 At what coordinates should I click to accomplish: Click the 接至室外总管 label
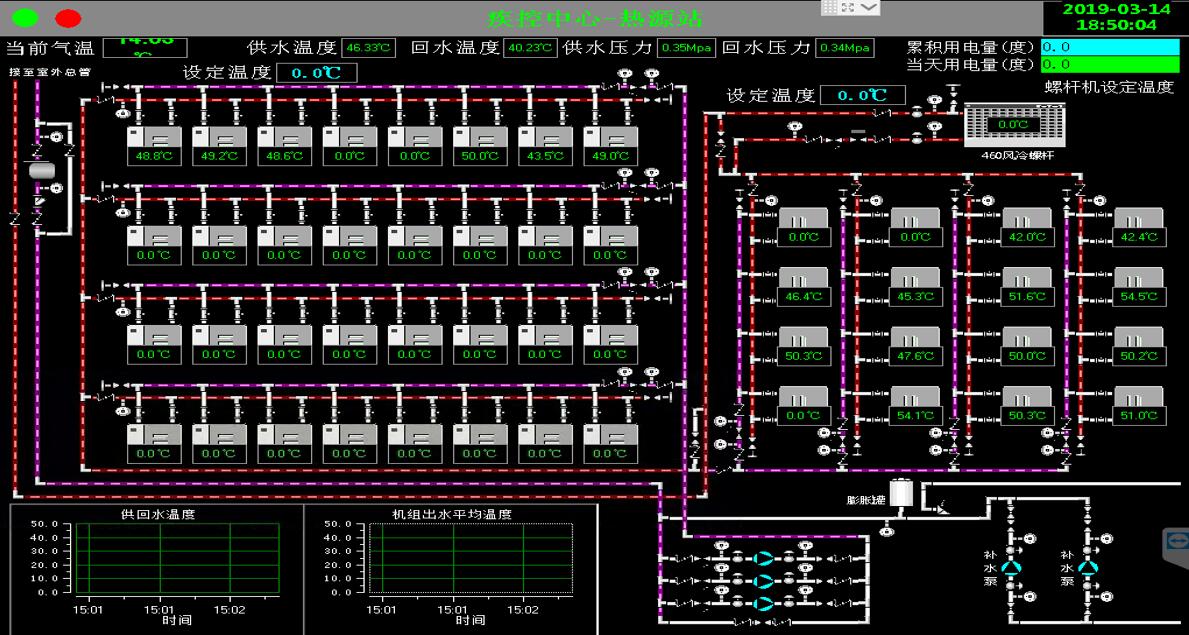49,72
